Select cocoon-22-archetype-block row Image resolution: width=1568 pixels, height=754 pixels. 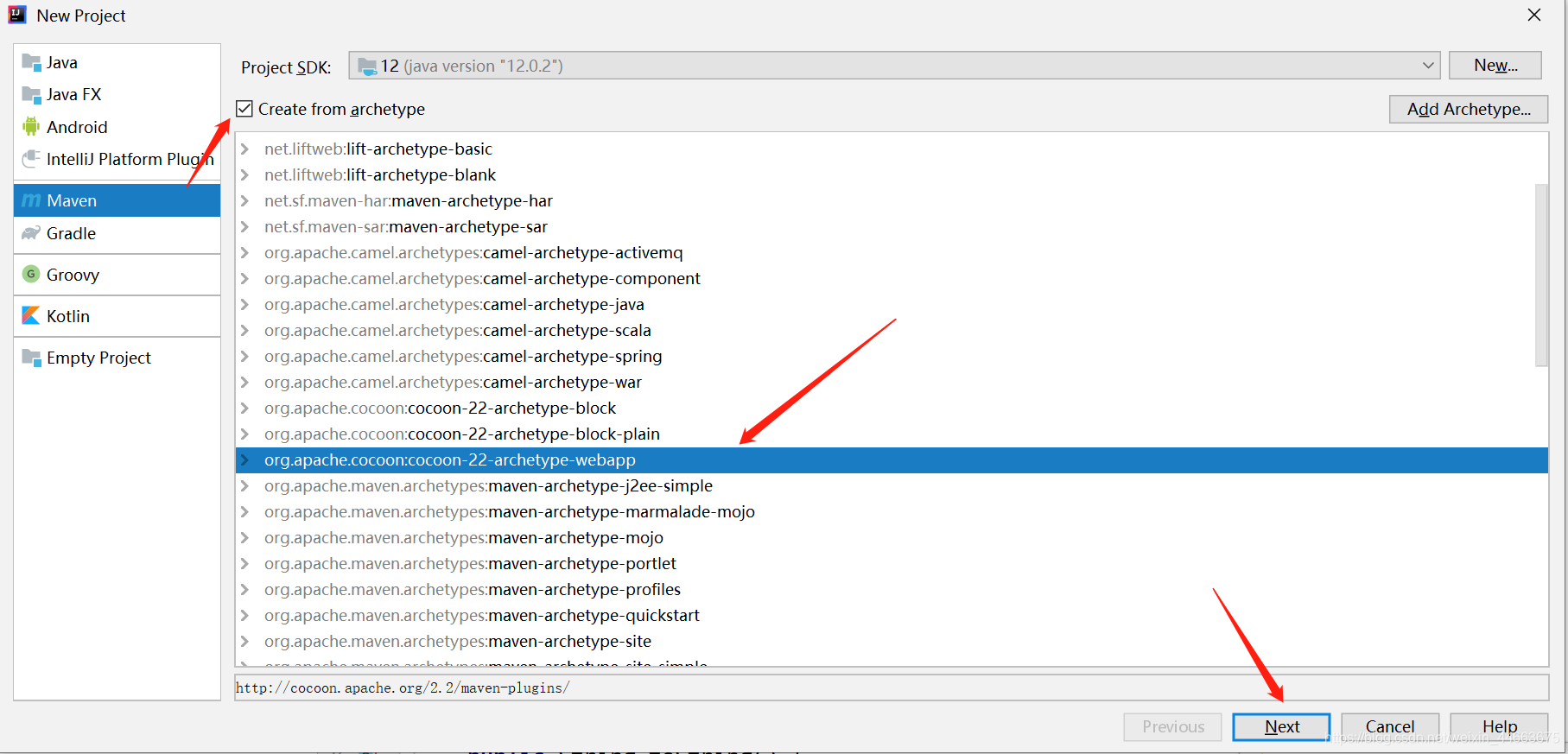(892, 408)
